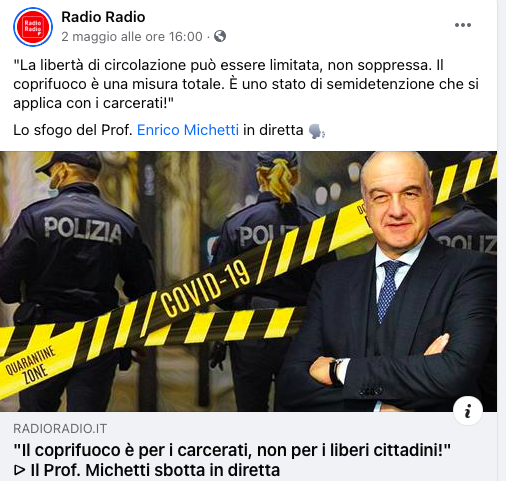Click the RADIORADIO.IT source domain
The image size is (506, 481).
pos(60,428)
